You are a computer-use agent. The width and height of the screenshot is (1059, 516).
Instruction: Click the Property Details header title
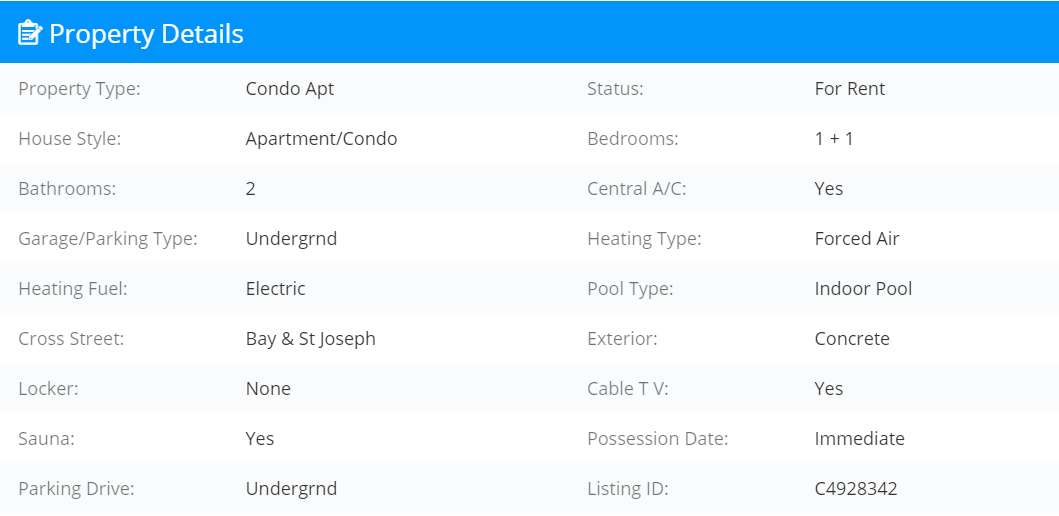[x=146, y=33]
